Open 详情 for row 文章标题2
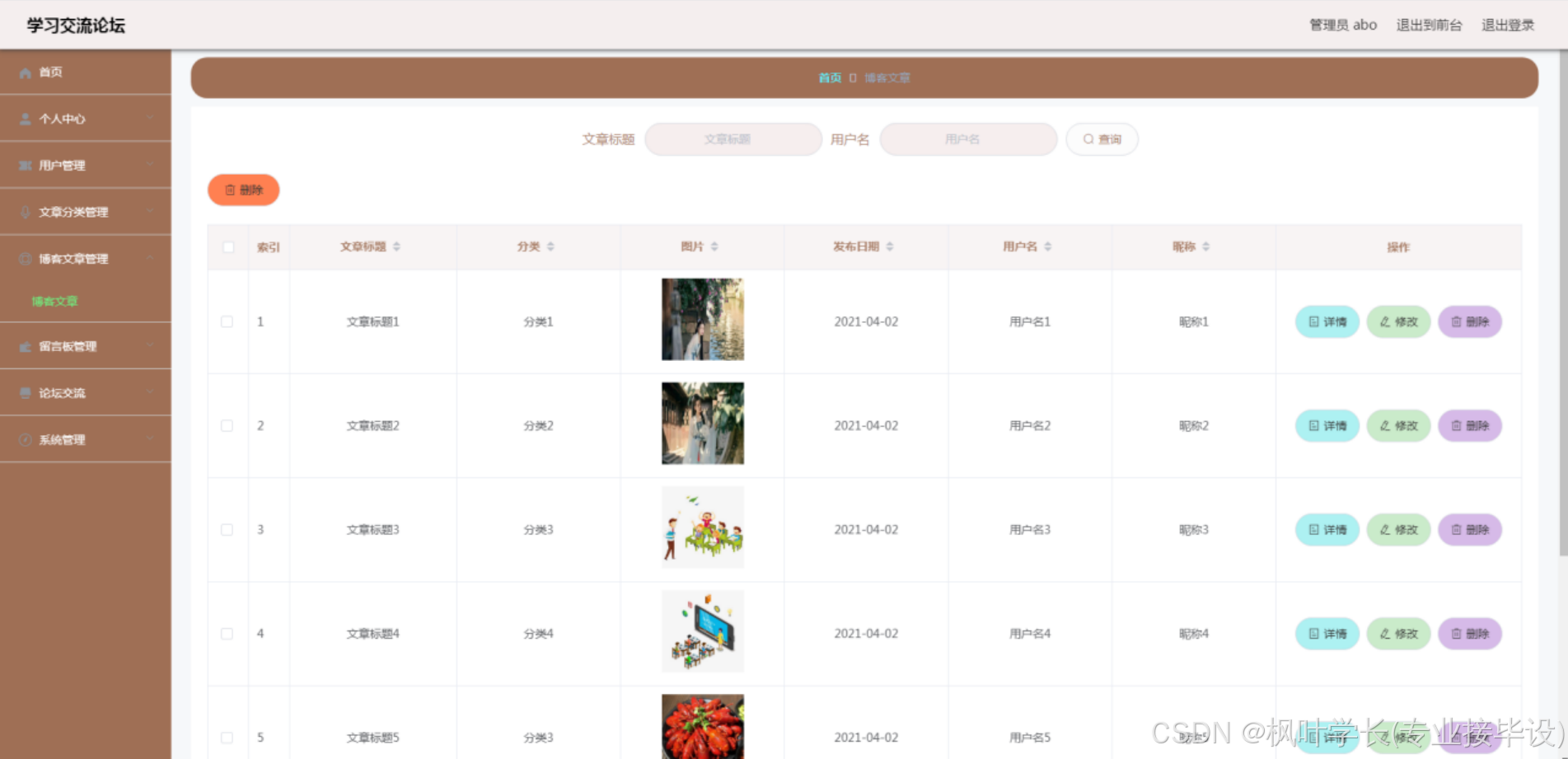This screenshot has height=759, width=1568. pos(1327,426)
